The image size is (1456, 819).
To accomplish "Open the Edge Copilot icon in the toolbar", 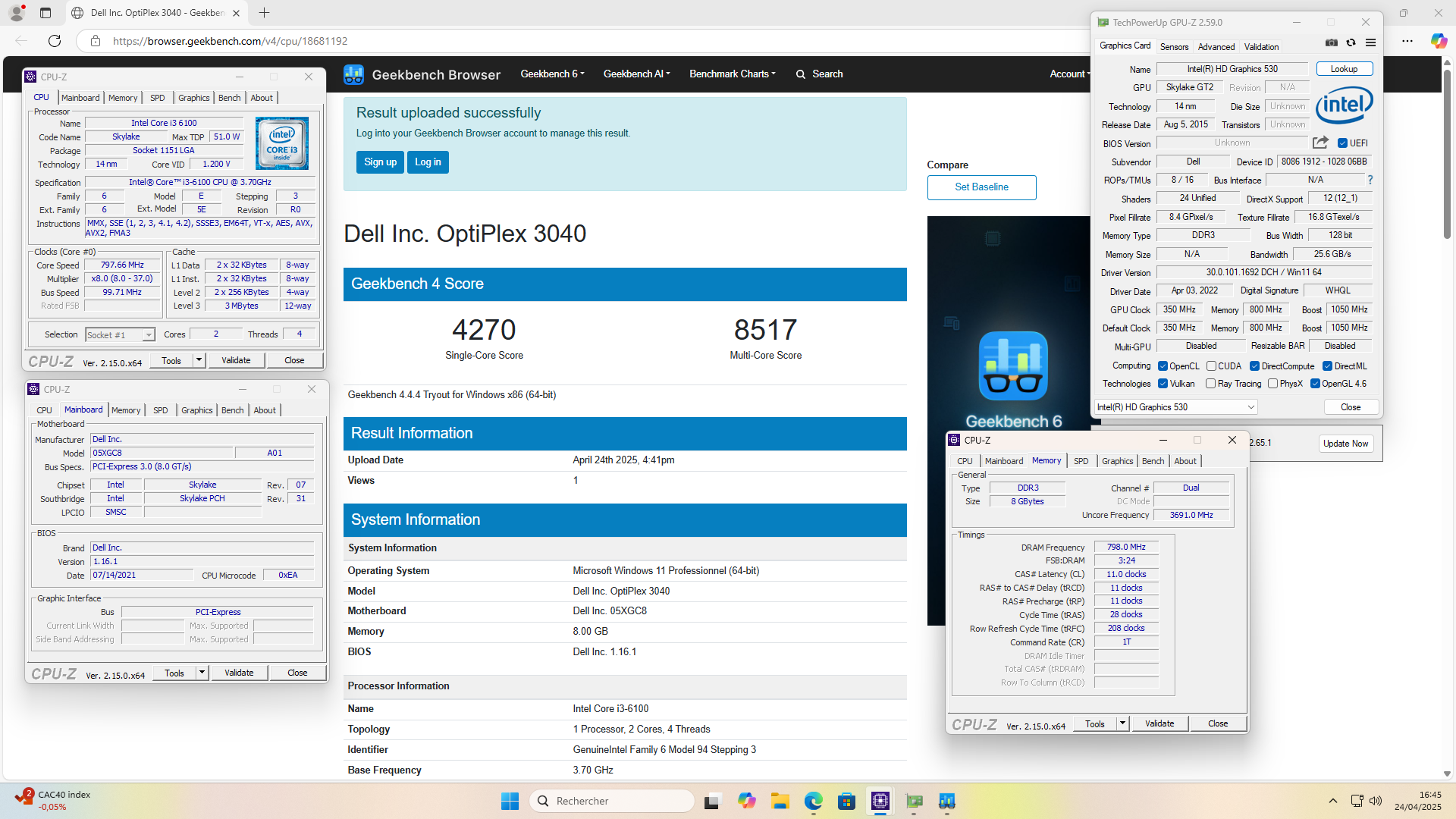I will [x=1439, y=41].
